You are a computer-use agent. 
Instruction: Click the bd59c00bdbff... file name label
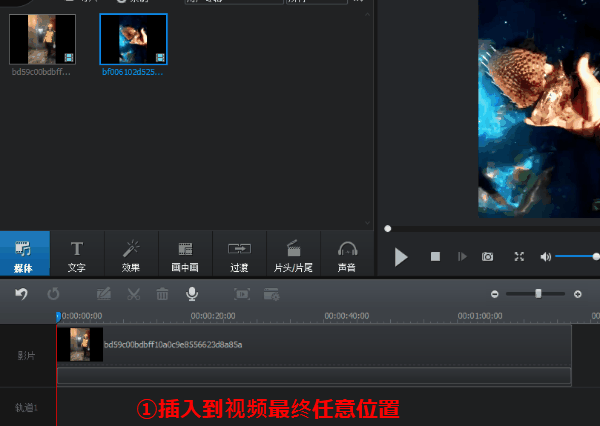[41, 72]
